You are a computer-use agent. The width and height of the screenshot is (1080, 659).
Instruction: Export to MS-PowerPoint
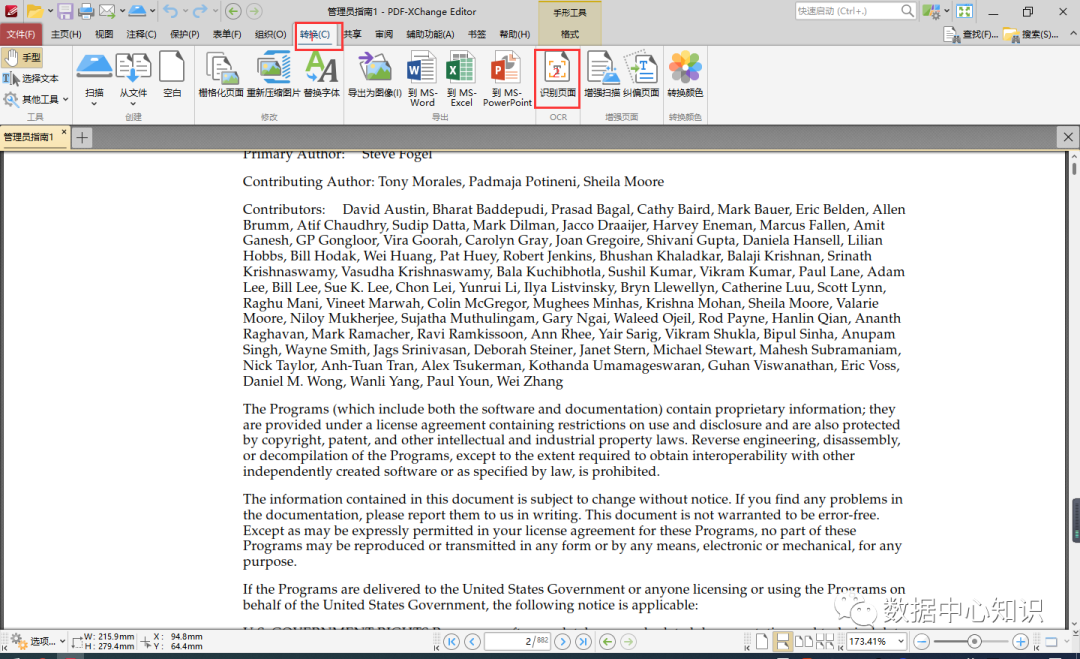(508, 79)
